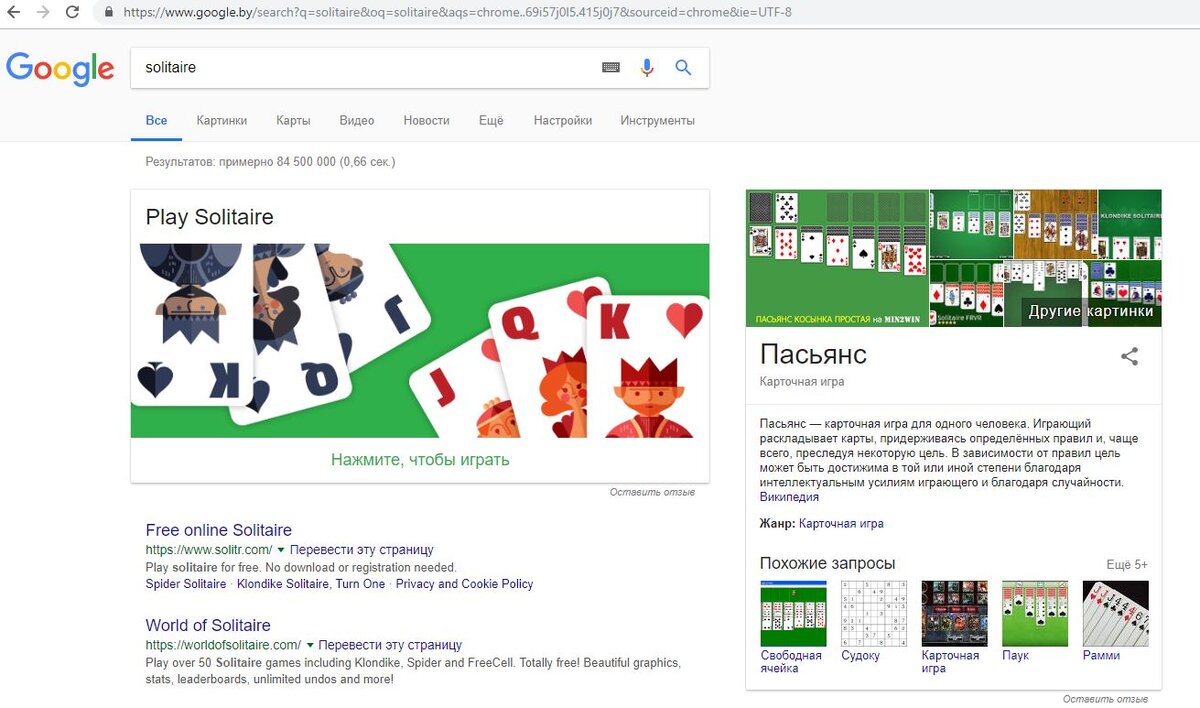This screenshot has height=708, width=1200.
Task: Click Перевести эту страницу for solitr.com
Action: click(362, 550)
